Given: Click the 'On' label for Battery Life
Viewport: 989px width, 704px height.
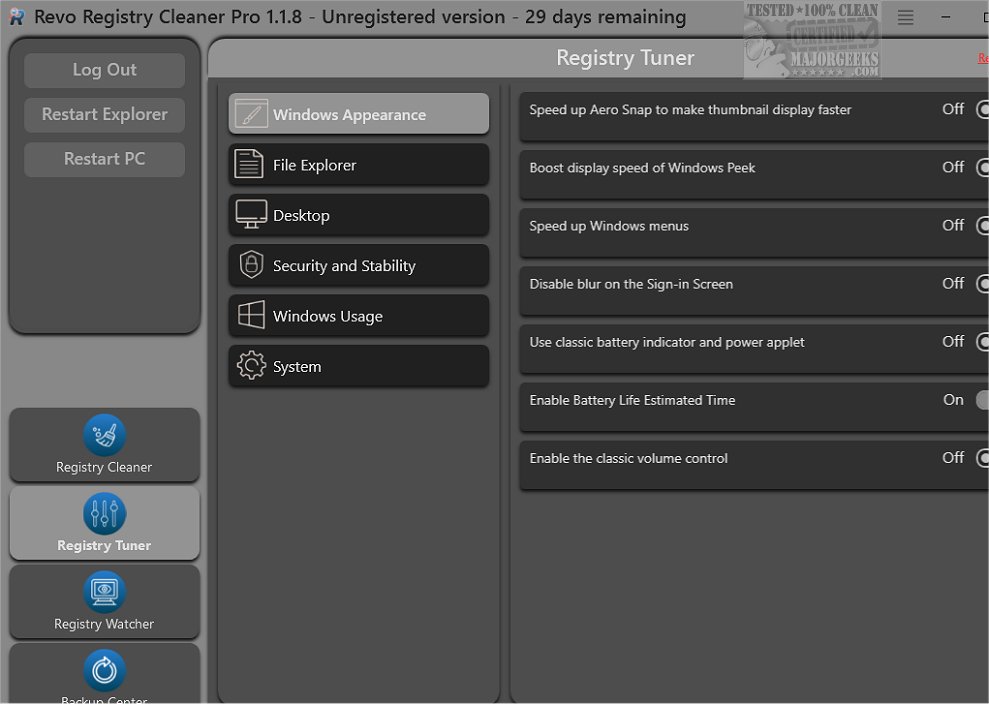Looking at the screenshot, I should pyautogui.click(x=953, y=399).
